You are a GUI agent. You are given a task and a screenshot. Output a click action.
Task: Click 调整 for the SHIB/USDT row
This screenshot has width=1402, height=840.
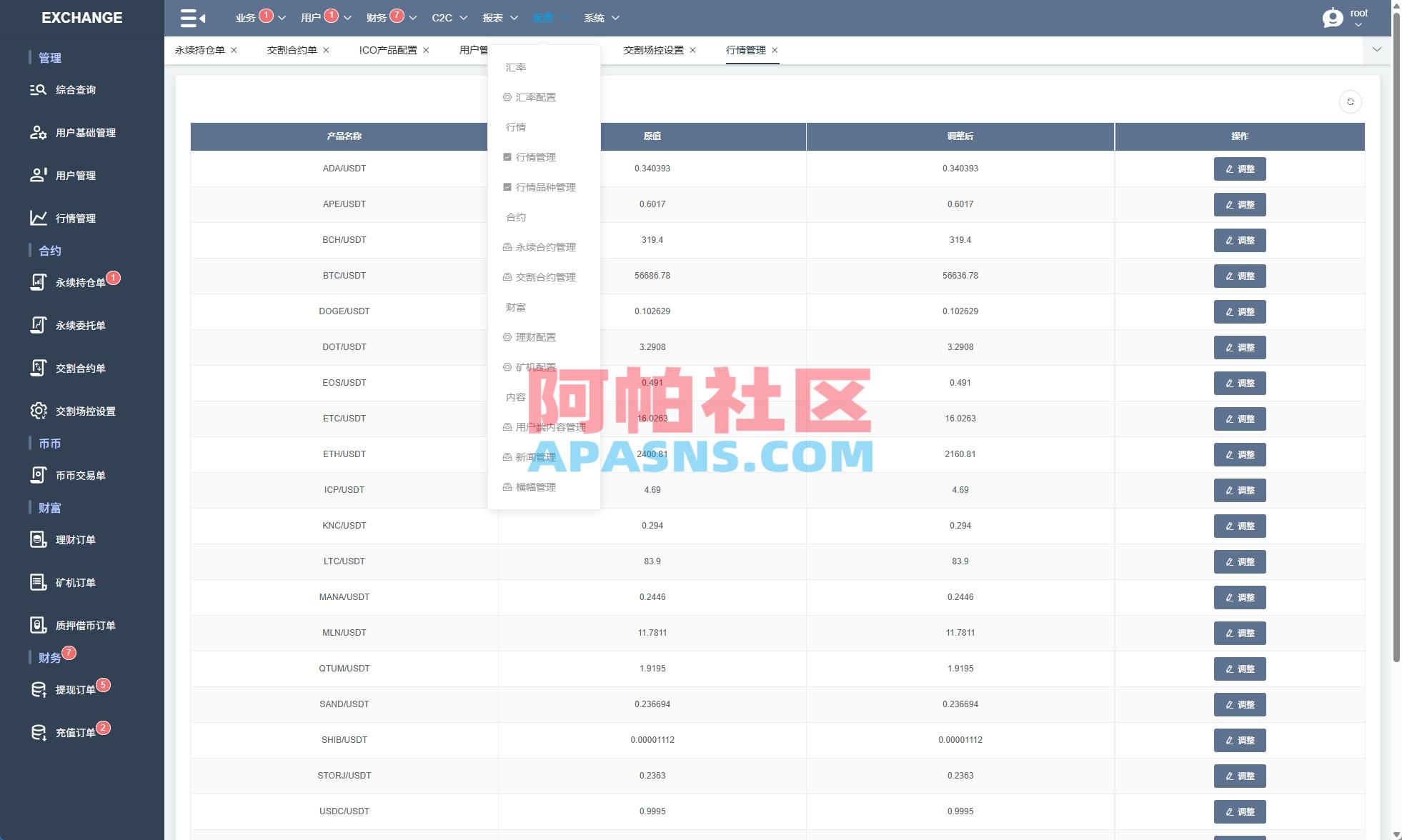pos(1240,740)
